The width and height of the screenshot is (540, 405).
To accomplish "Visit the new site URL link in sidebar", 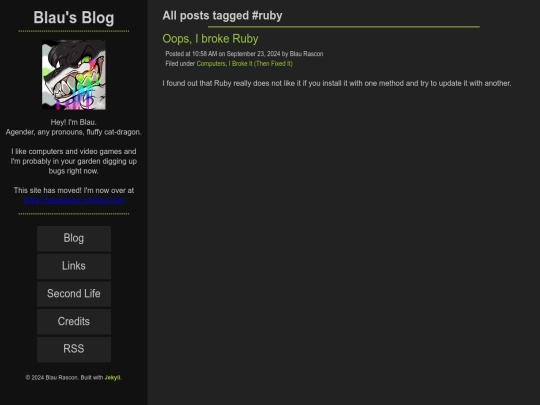I will 74,200.
